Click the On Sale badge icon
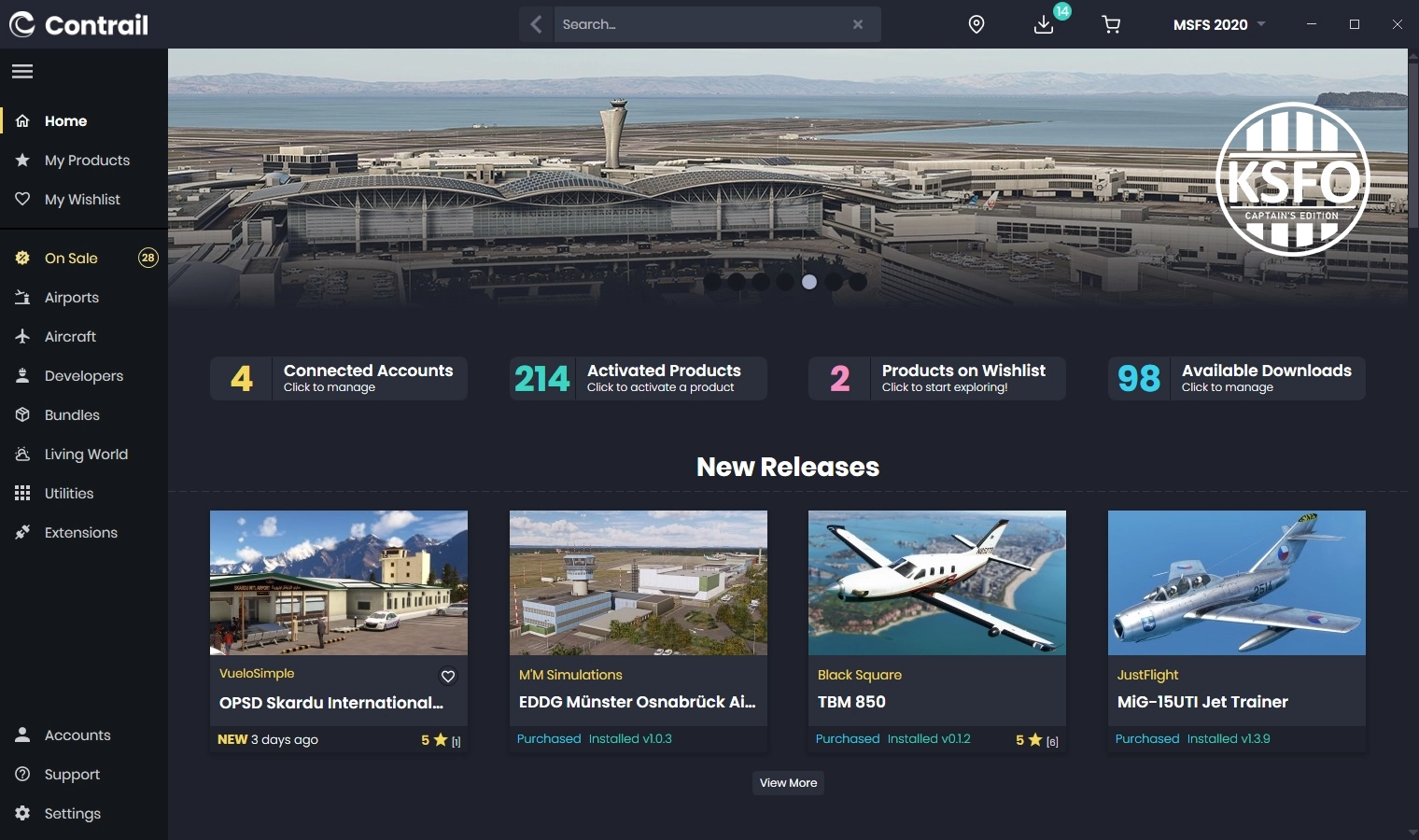 coord(22,259)
